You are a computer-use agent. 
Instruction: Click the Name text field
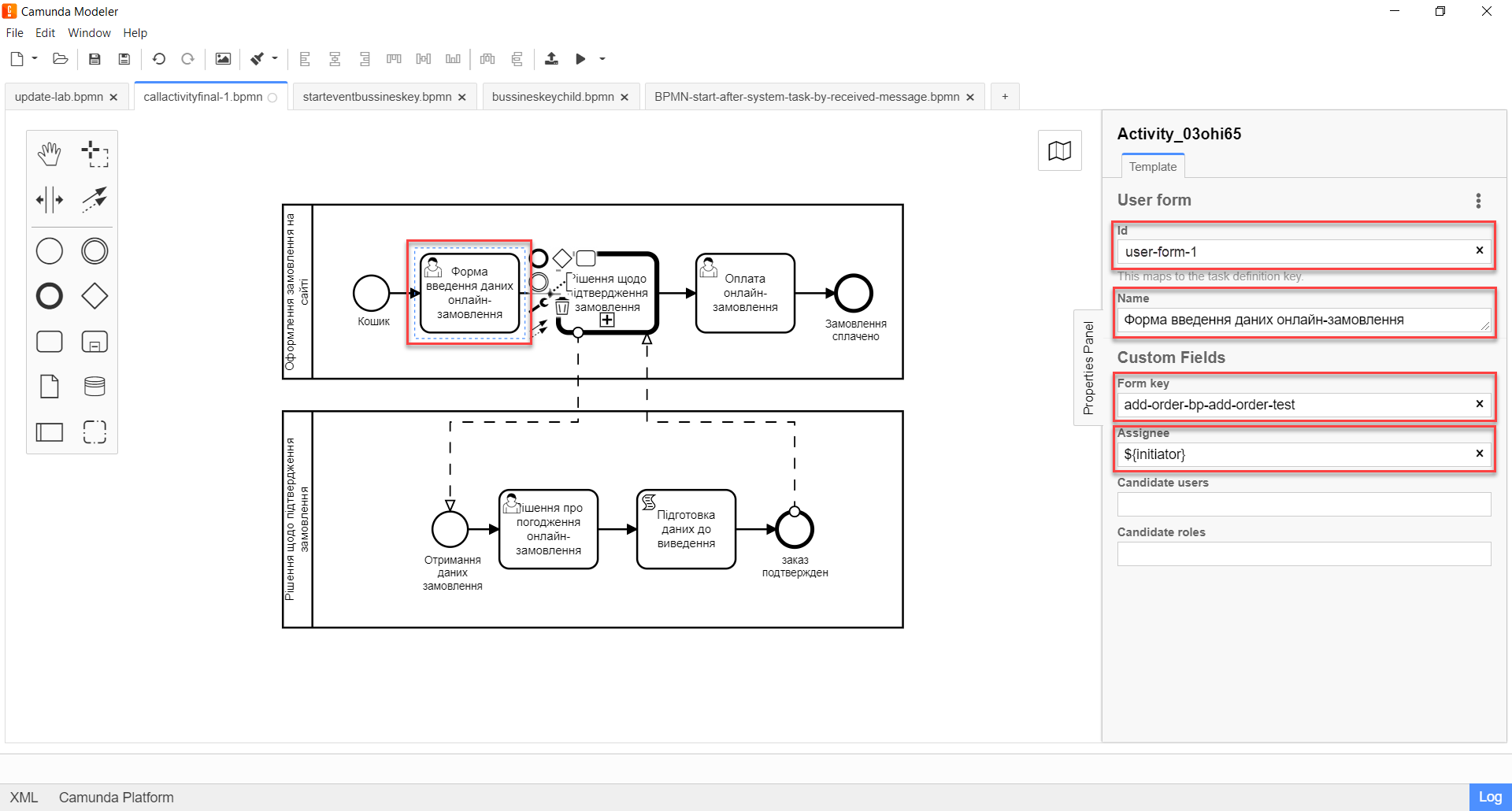click(1304, 320)
